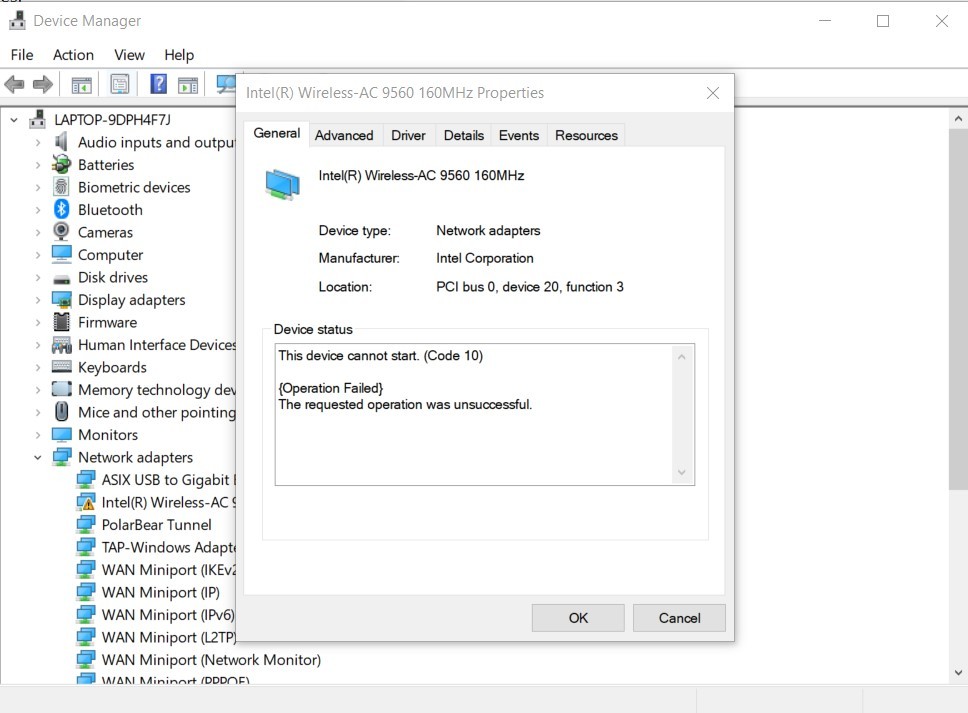Open the Help menu
Viewport: 968px width, 713px height.
179,55
